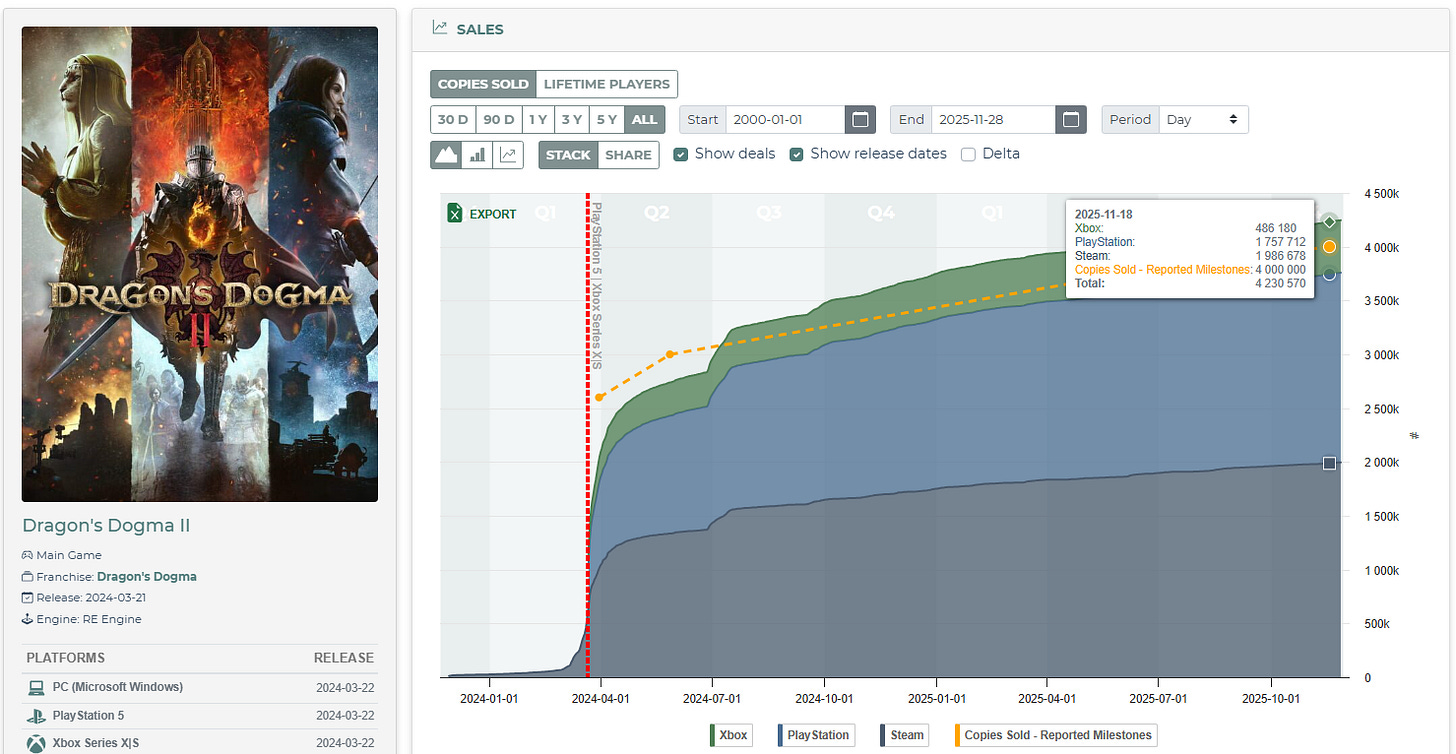Select the LIFETIME PLAYERS tab
Screen dimensions: 1456x754
point(607,84)
